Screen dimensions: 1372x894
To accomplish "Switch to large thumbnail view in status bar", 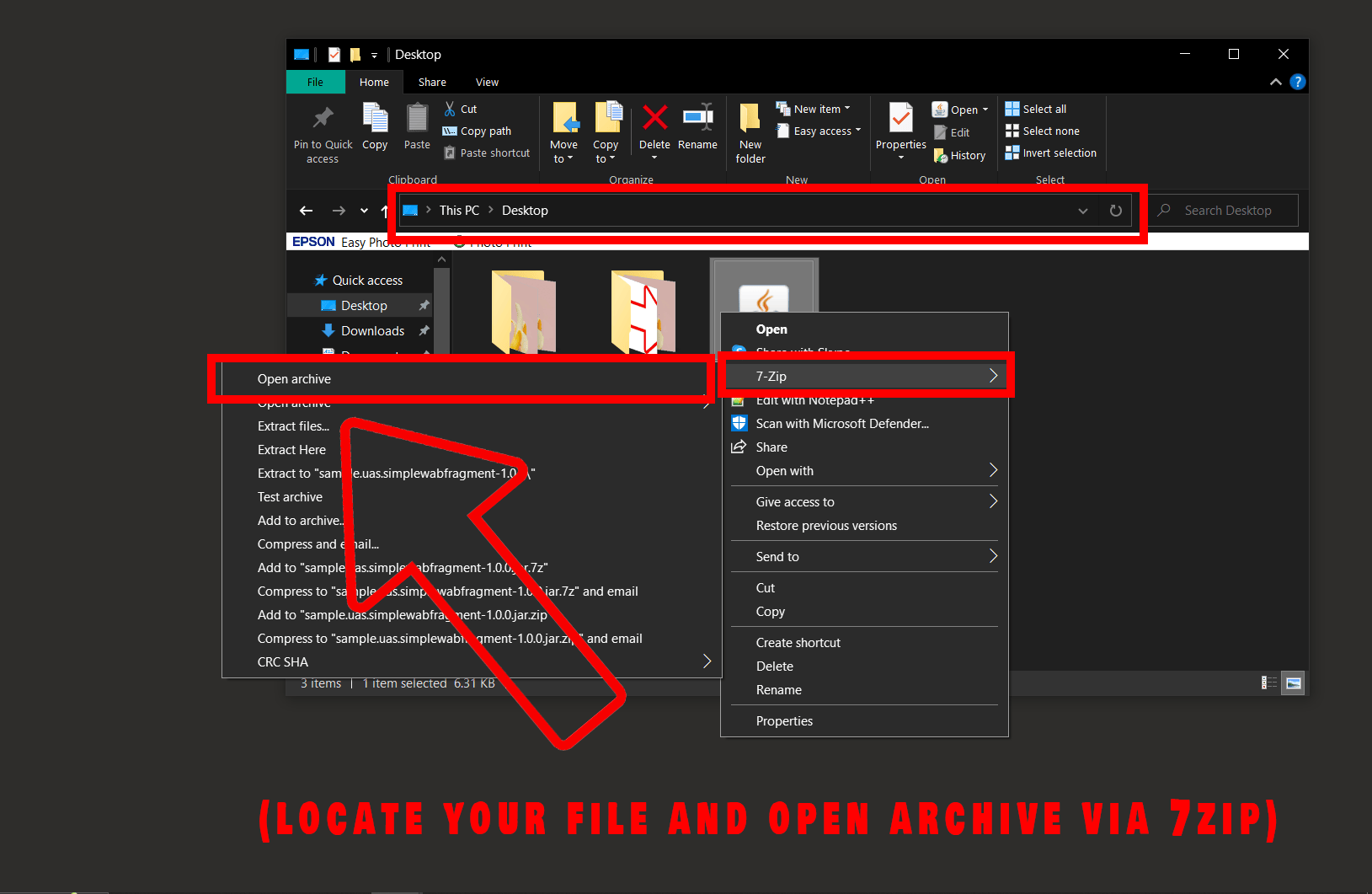I will coord(1293,683).
